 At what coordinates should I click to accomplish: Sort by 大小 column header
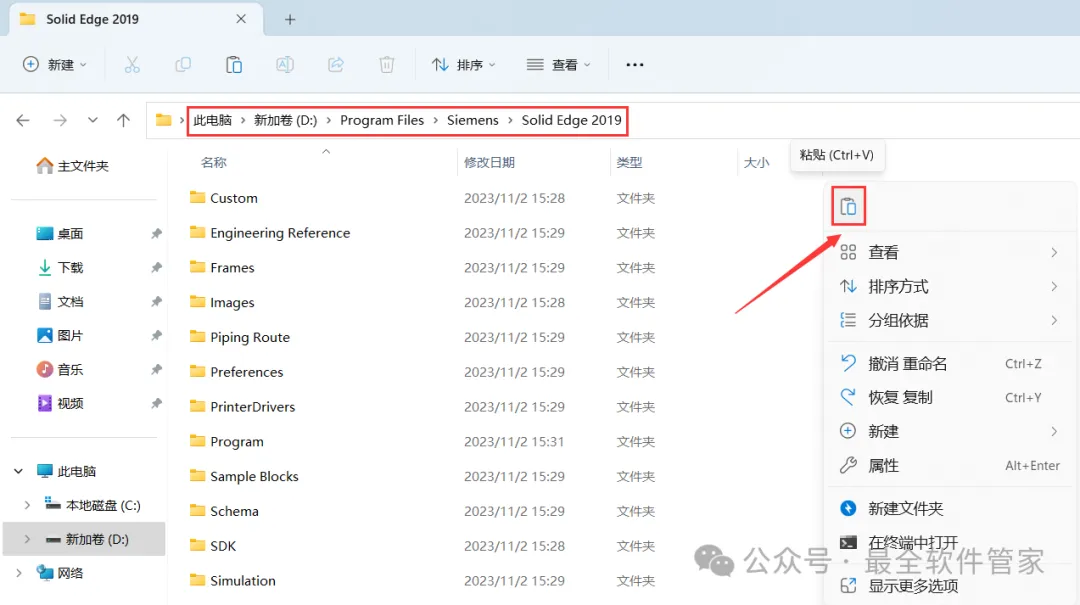[756, 163]
